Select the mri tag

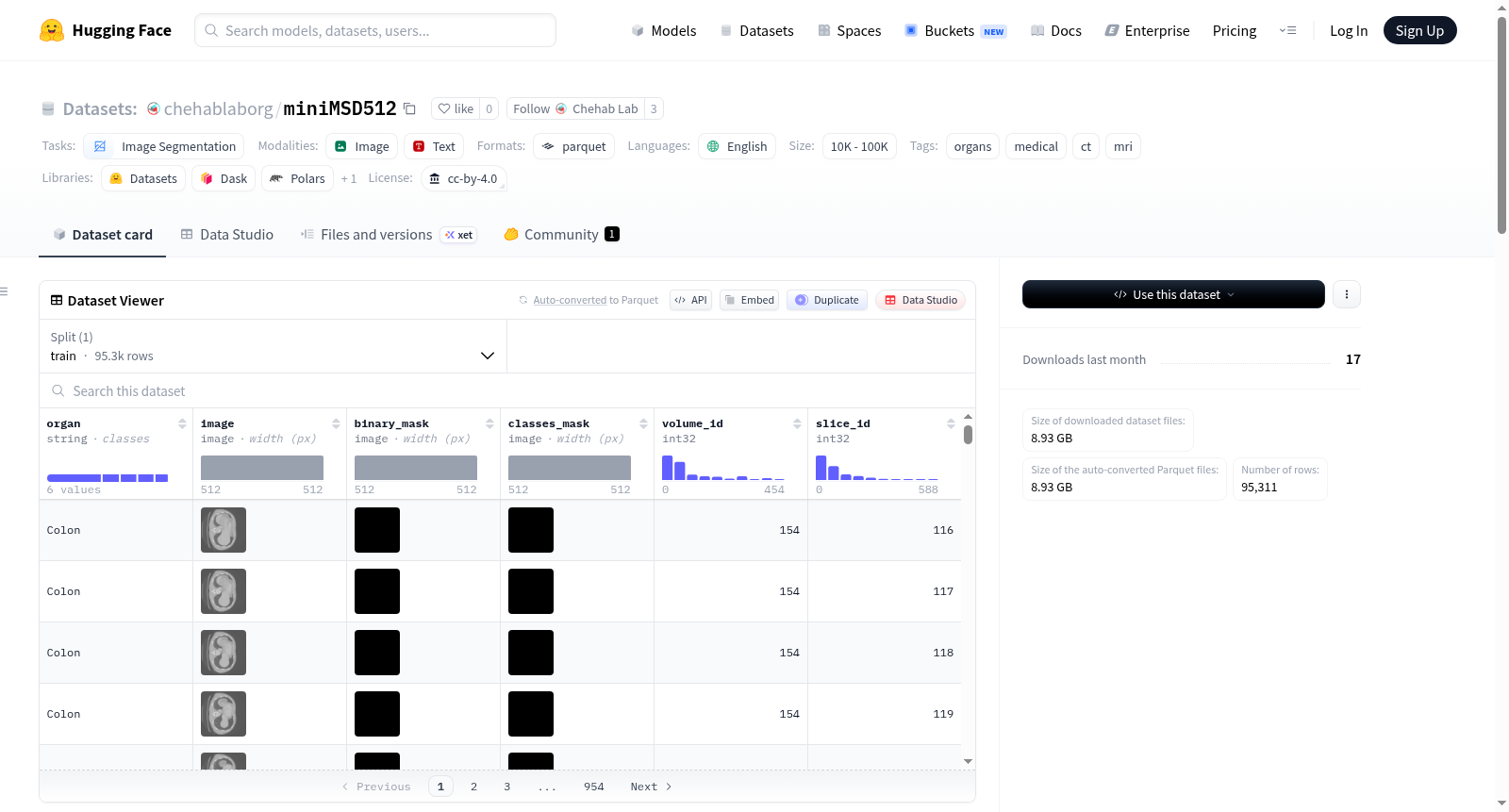pyautogui.click(x=1122, y=146)
